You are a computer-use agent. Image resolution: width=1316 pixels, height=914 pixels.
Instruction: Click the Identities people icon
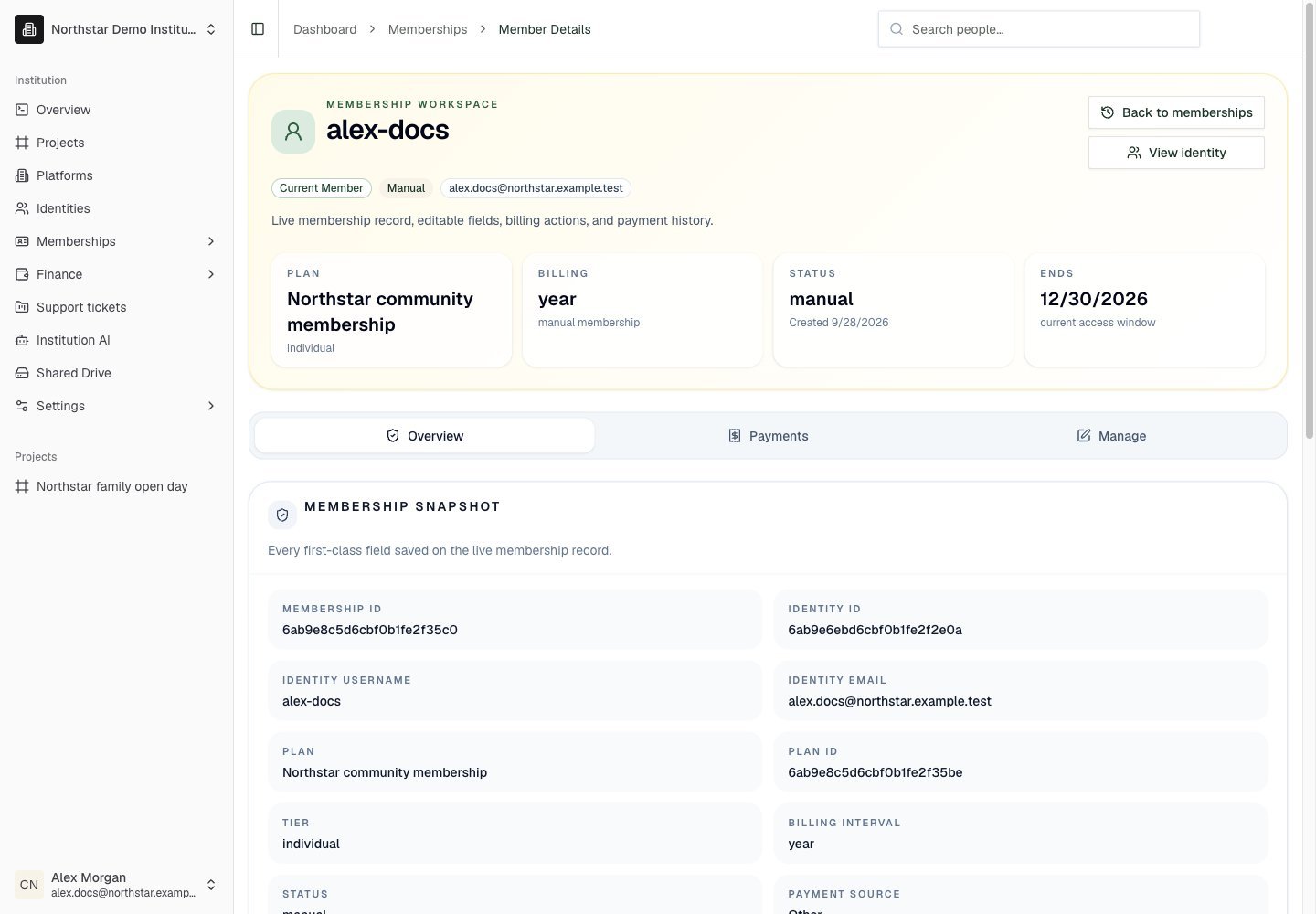(22, 208)
